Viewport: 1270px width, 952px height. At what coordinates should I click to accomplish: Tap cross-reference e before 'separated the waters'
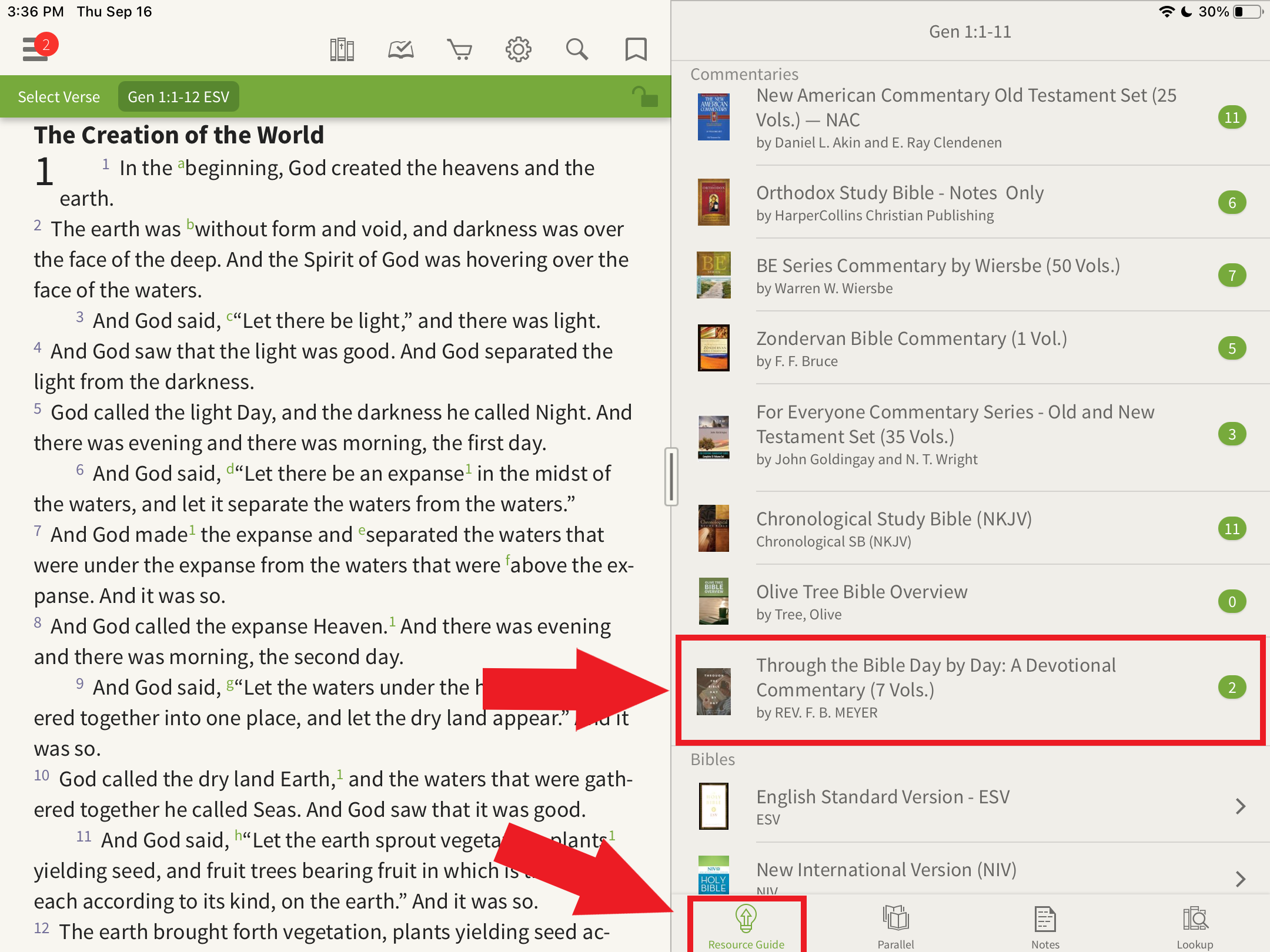pos(362,530)
